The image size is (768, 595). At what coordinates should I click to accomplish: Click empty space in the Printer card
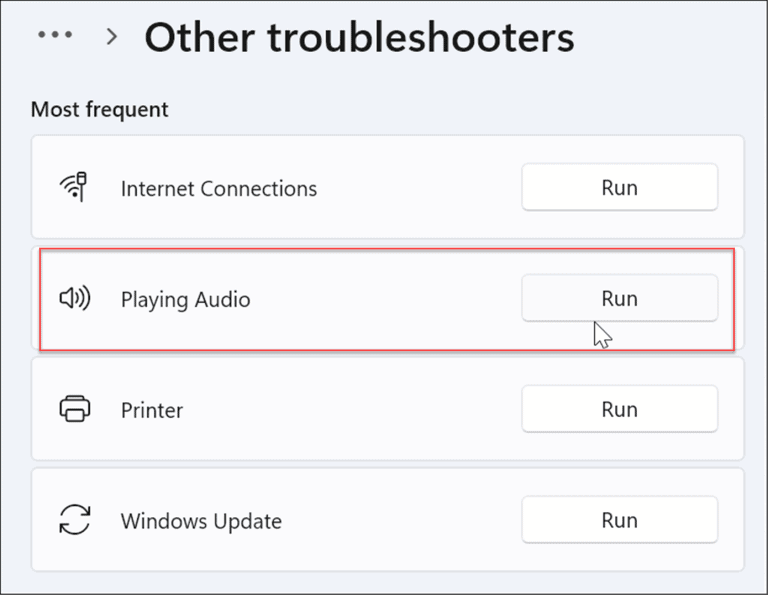pyautogui.click(x=353, y=409)
